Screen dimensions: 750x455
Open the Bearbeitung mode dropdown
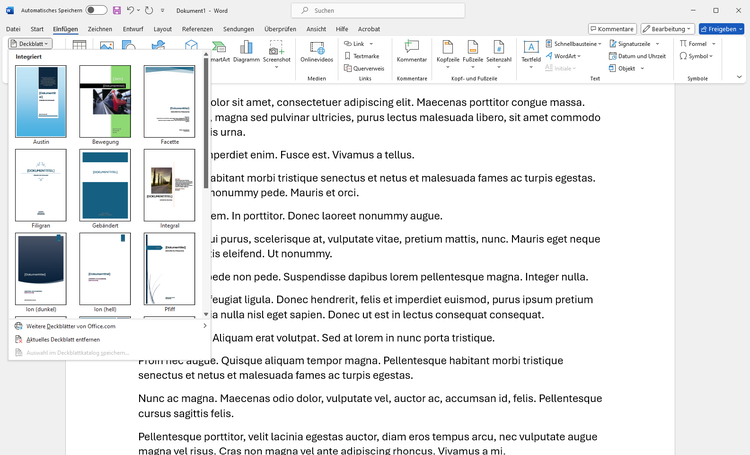click(668, 29)
